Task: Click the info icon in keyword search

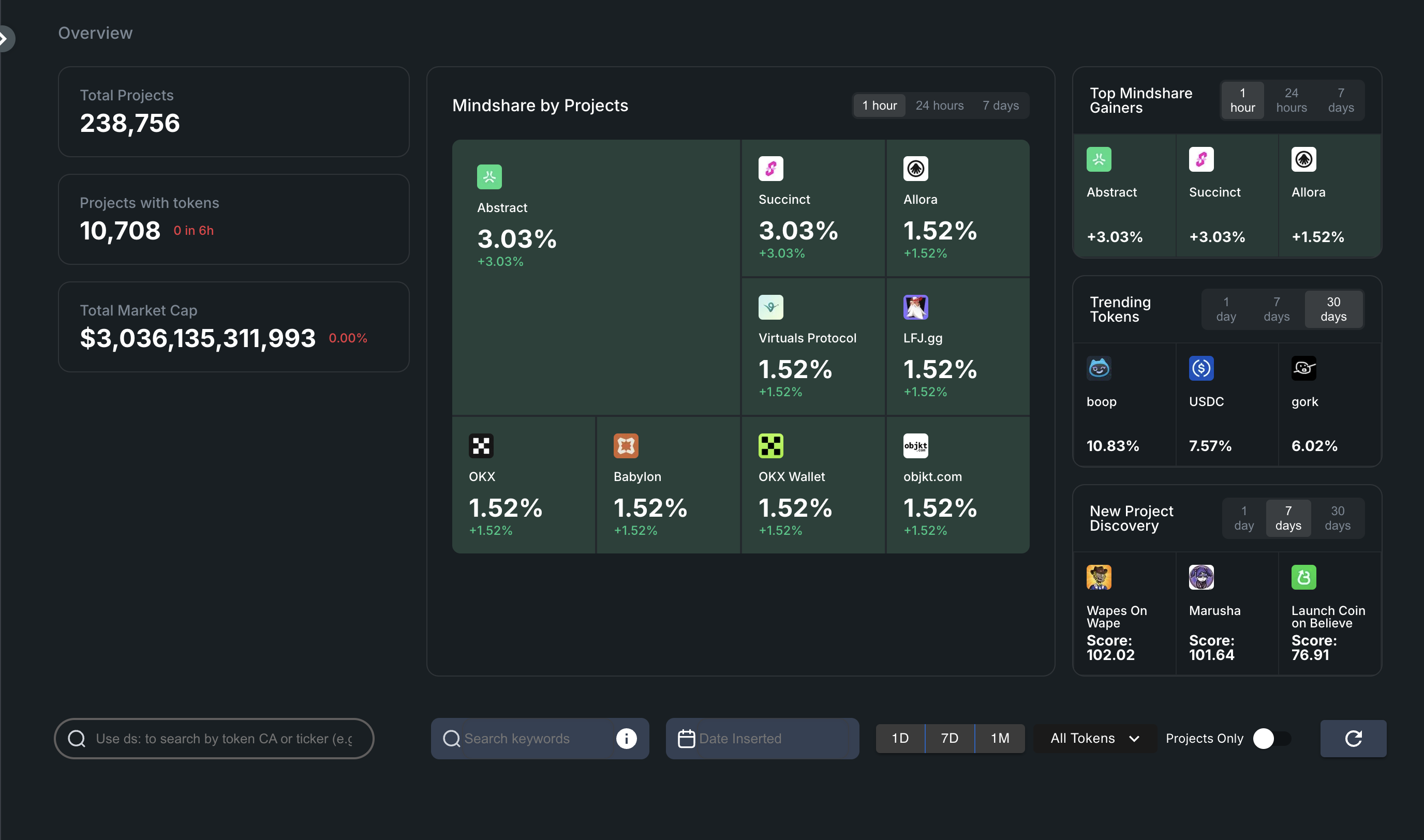Action: (626, 738)
